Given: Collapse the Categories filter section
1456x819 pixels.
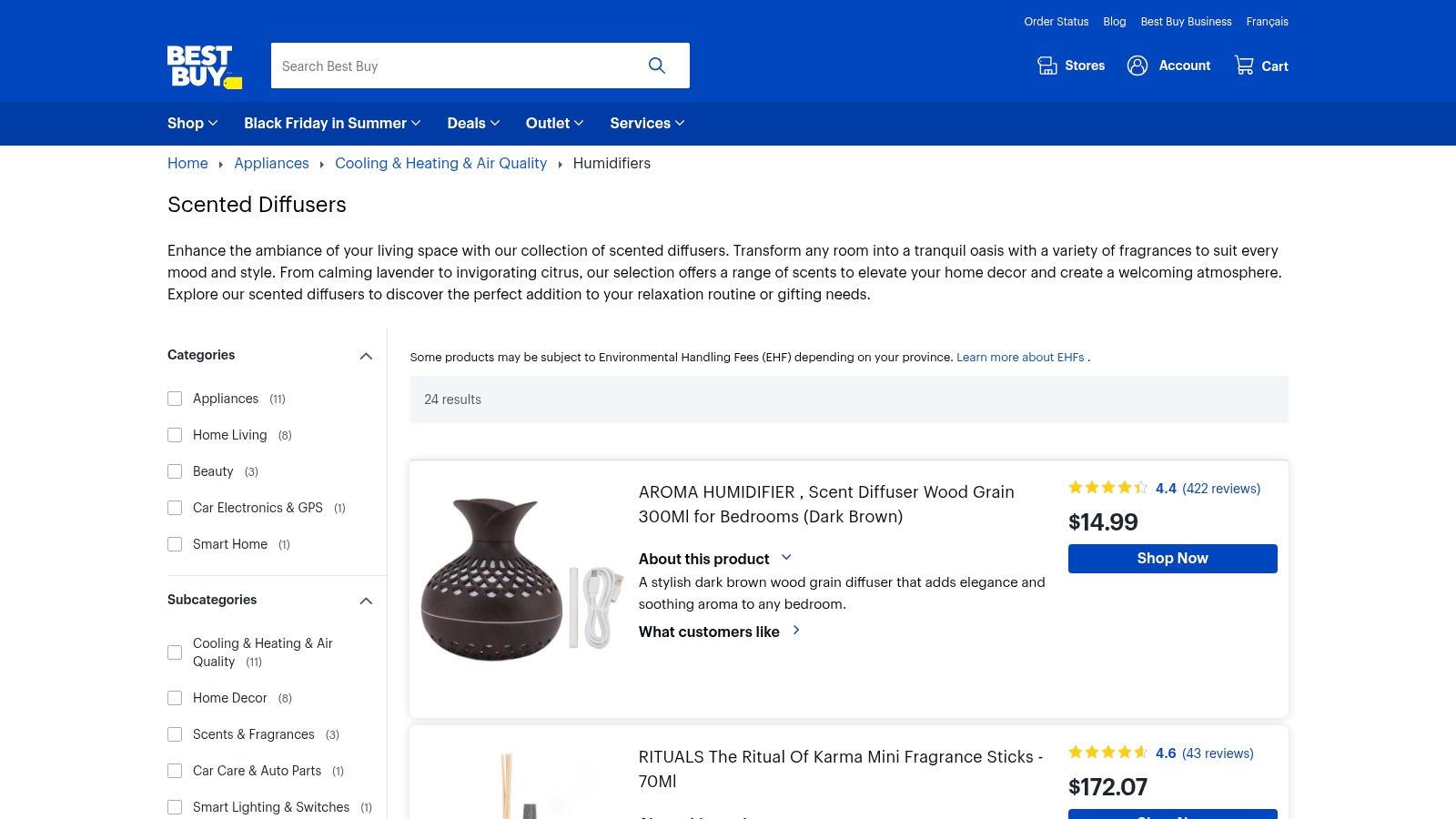Looking at the screenshot, I should (366, 356).
